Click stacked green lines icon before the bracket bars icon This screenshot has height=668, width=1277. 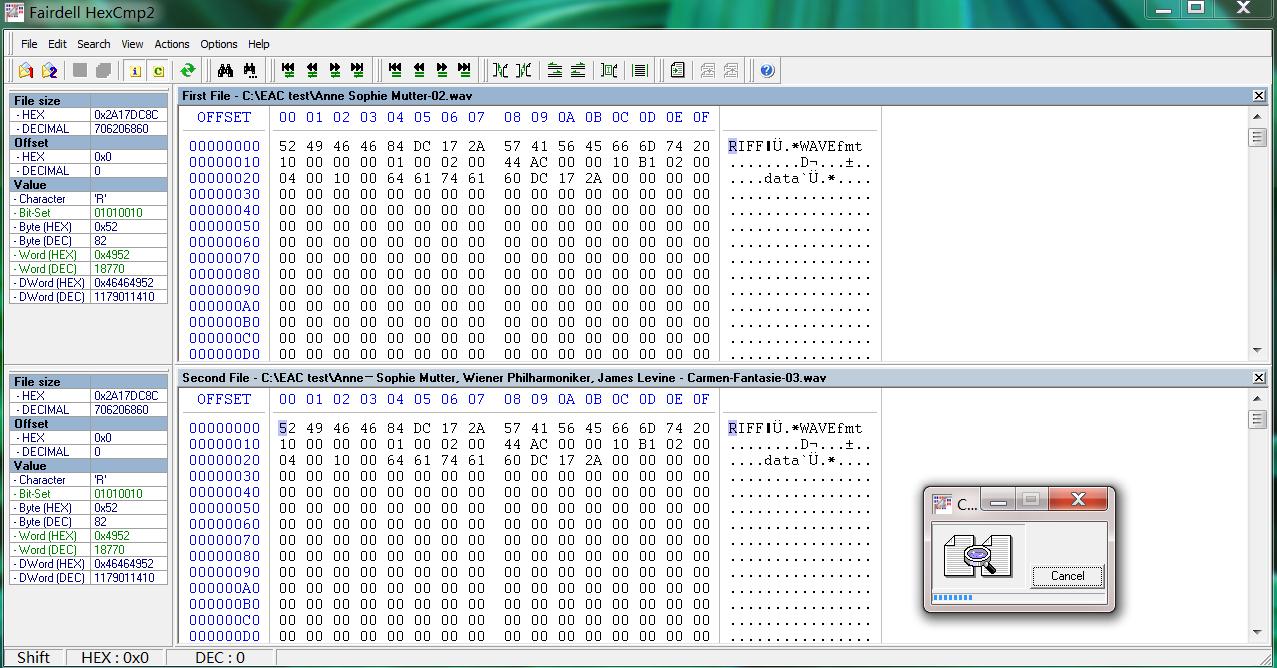click(577, 70)
